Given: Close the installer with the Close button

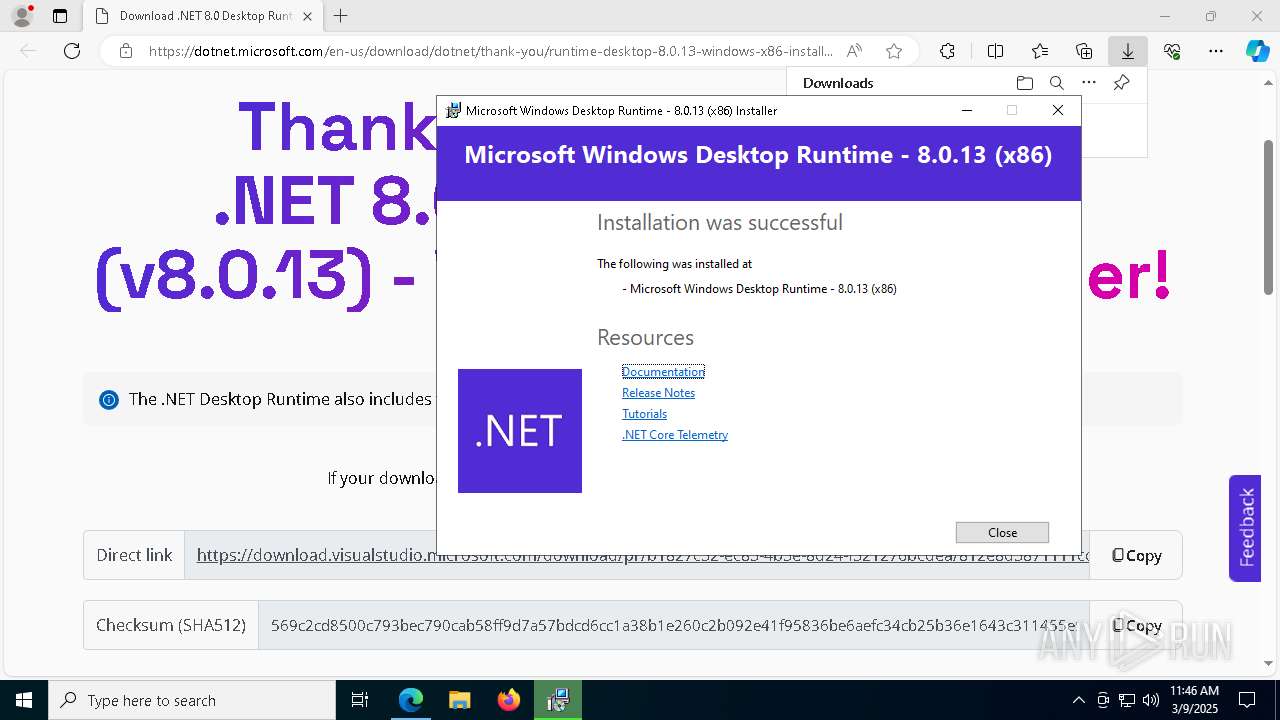Looking at the screenshot, I should [x=1002, y=533].
